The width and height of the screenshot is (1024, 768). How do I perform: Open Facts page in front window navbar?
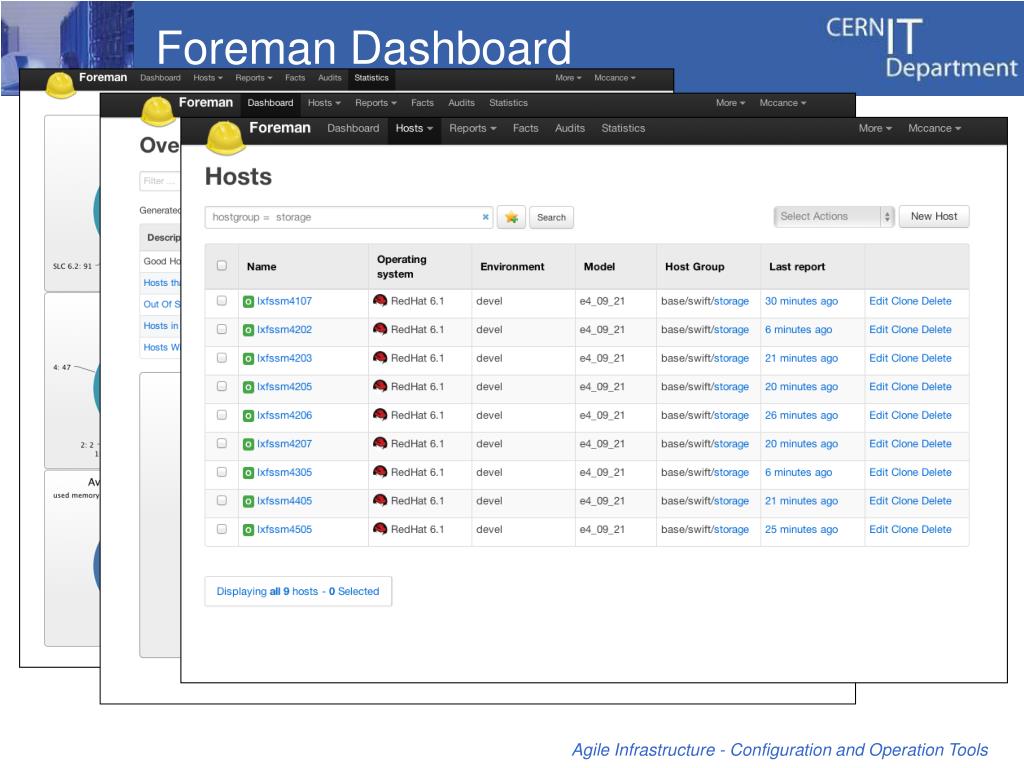point(526,129)
